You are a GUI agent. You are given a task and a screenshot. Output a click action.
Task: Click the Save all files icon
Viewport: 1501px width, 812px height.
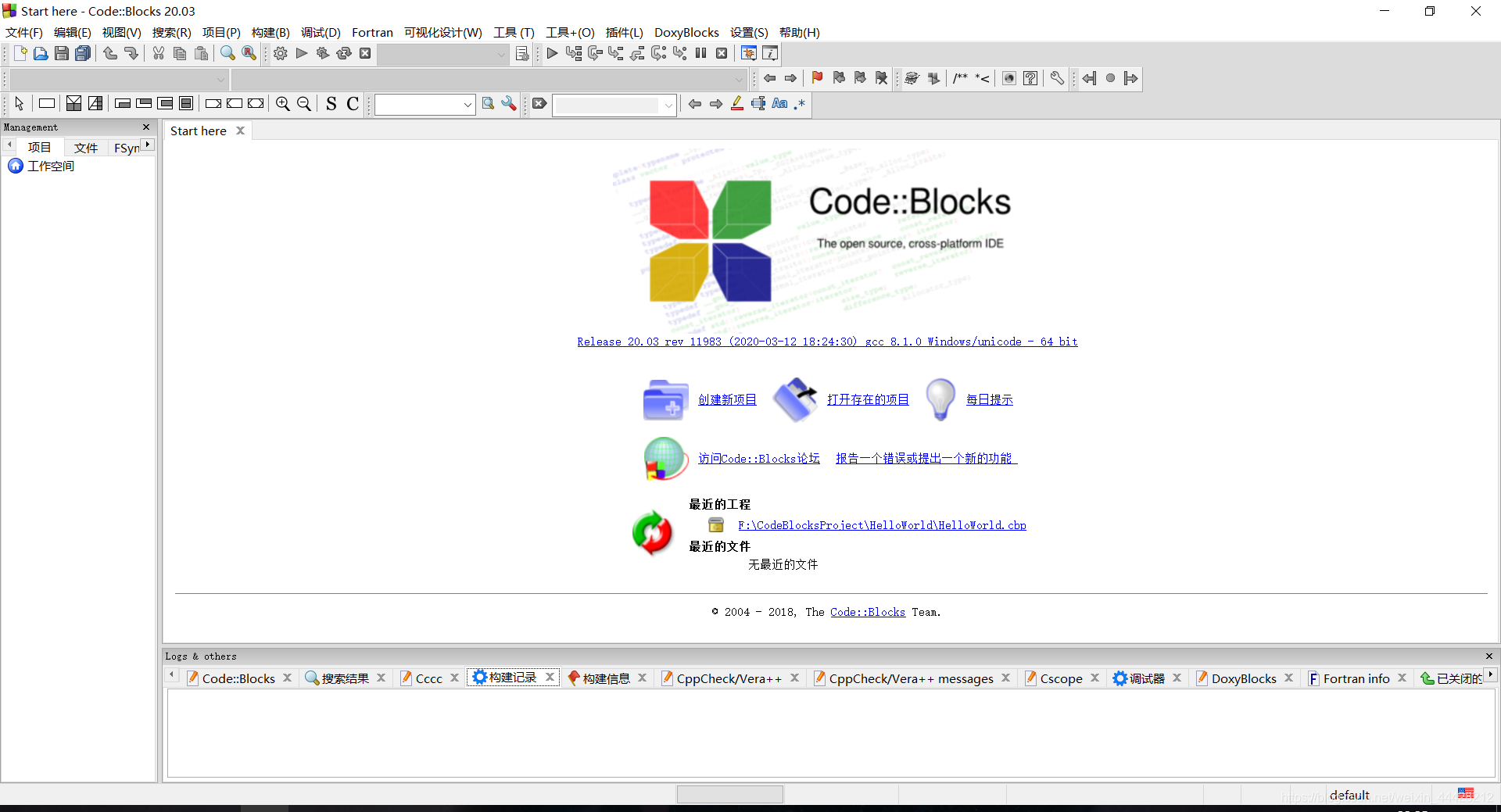[83, 53]
